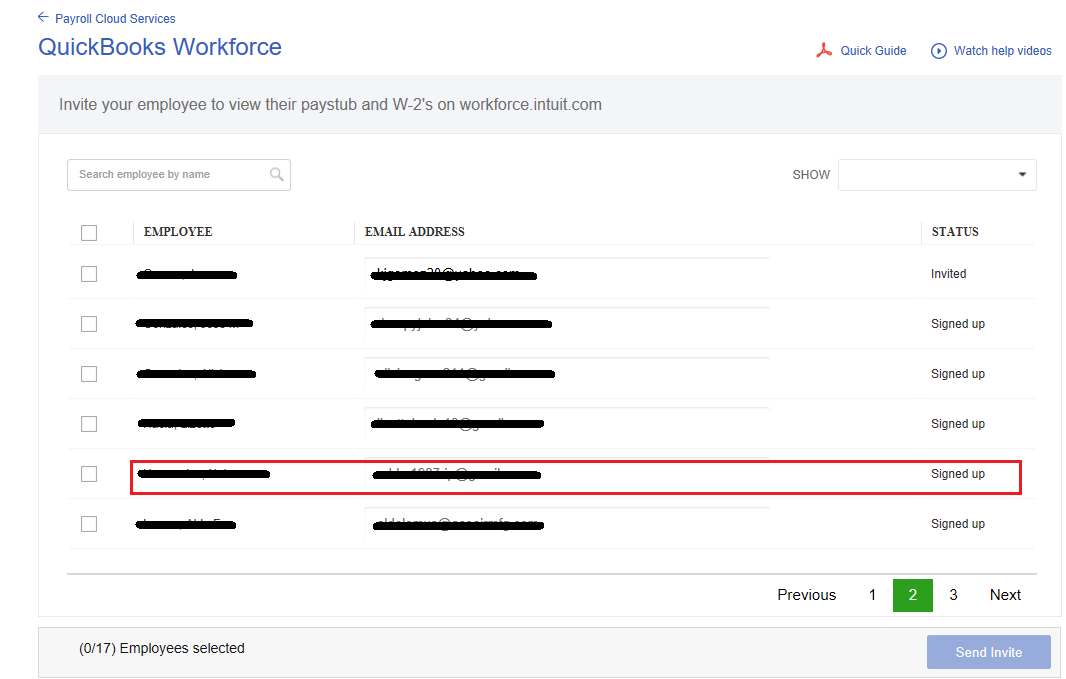
Task: Click the magnifying glass in the search box
Action: click(277, 174)
